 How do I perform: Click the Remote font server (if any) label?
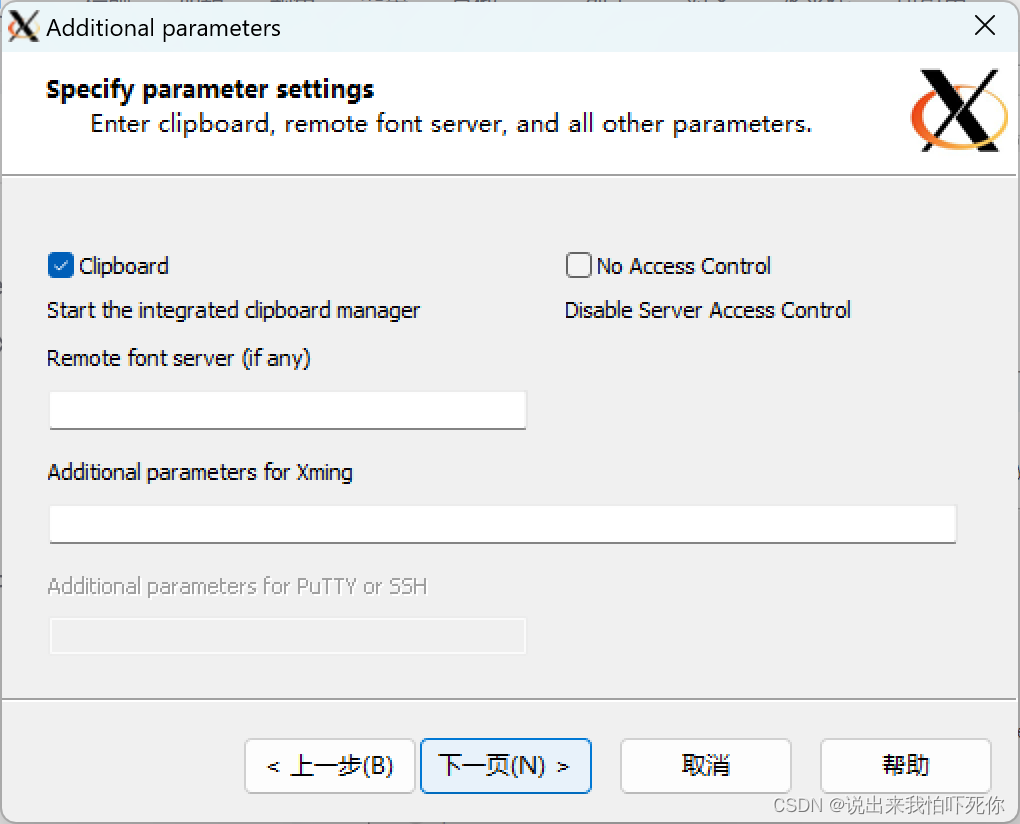coord(178,358)
